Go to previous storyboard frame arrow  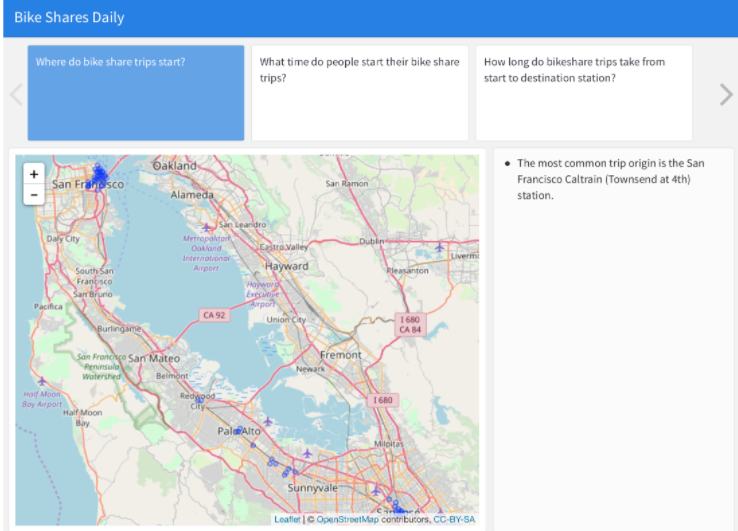click(16, 95)
